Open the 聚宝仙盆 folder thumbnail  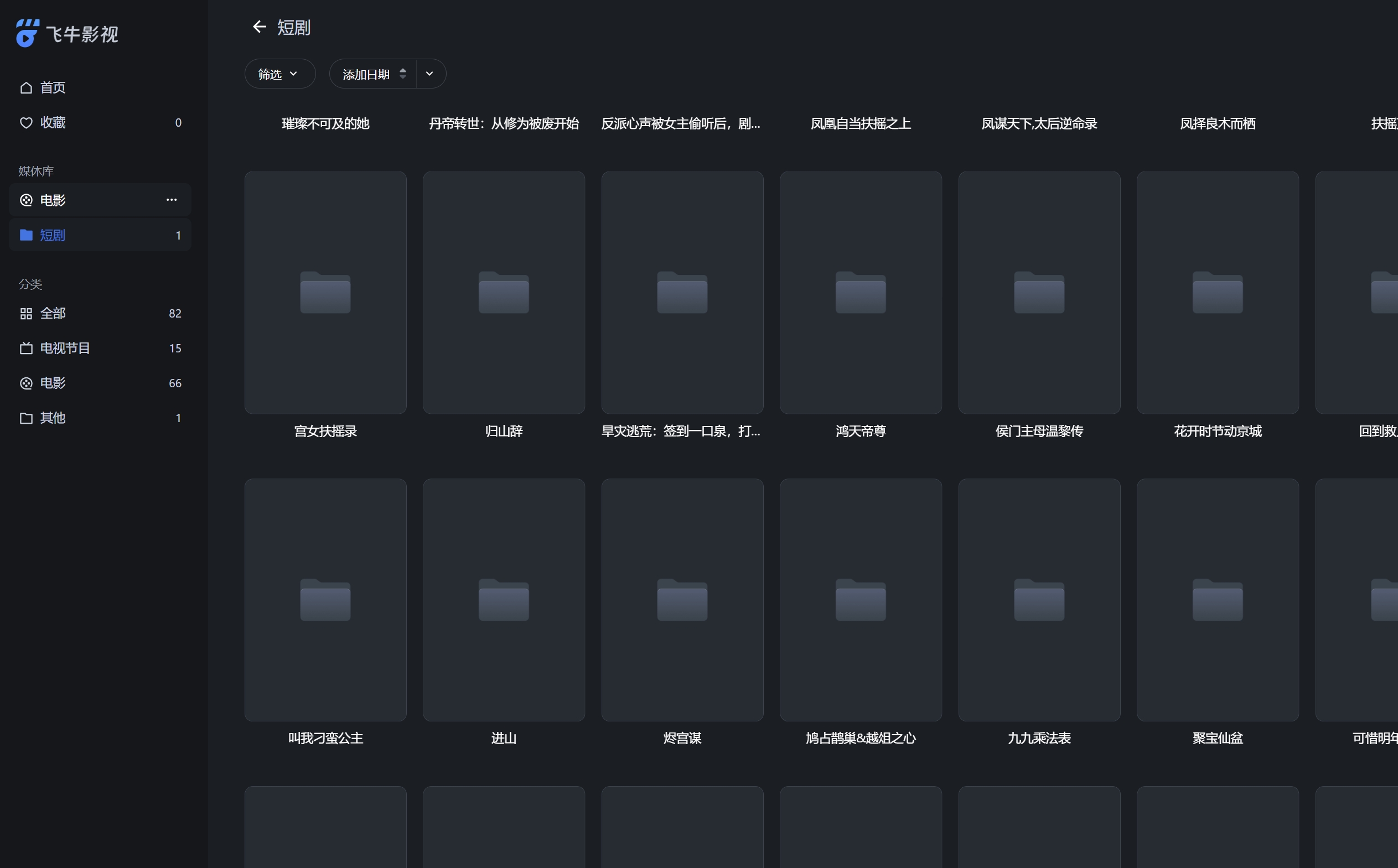[x=1217, y=599]
